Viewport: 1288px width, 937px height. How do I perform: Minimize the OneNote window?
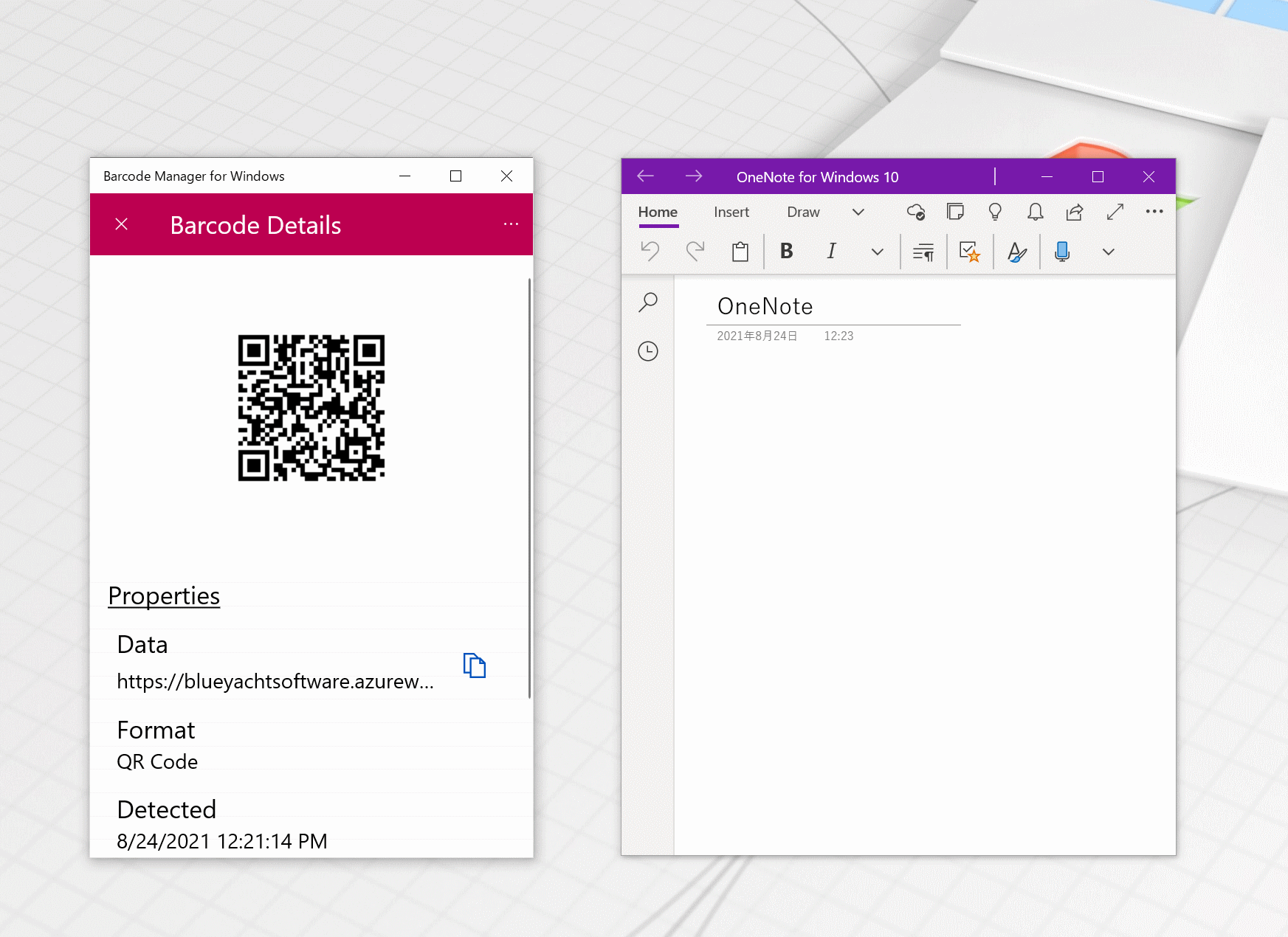[1047, 176]
